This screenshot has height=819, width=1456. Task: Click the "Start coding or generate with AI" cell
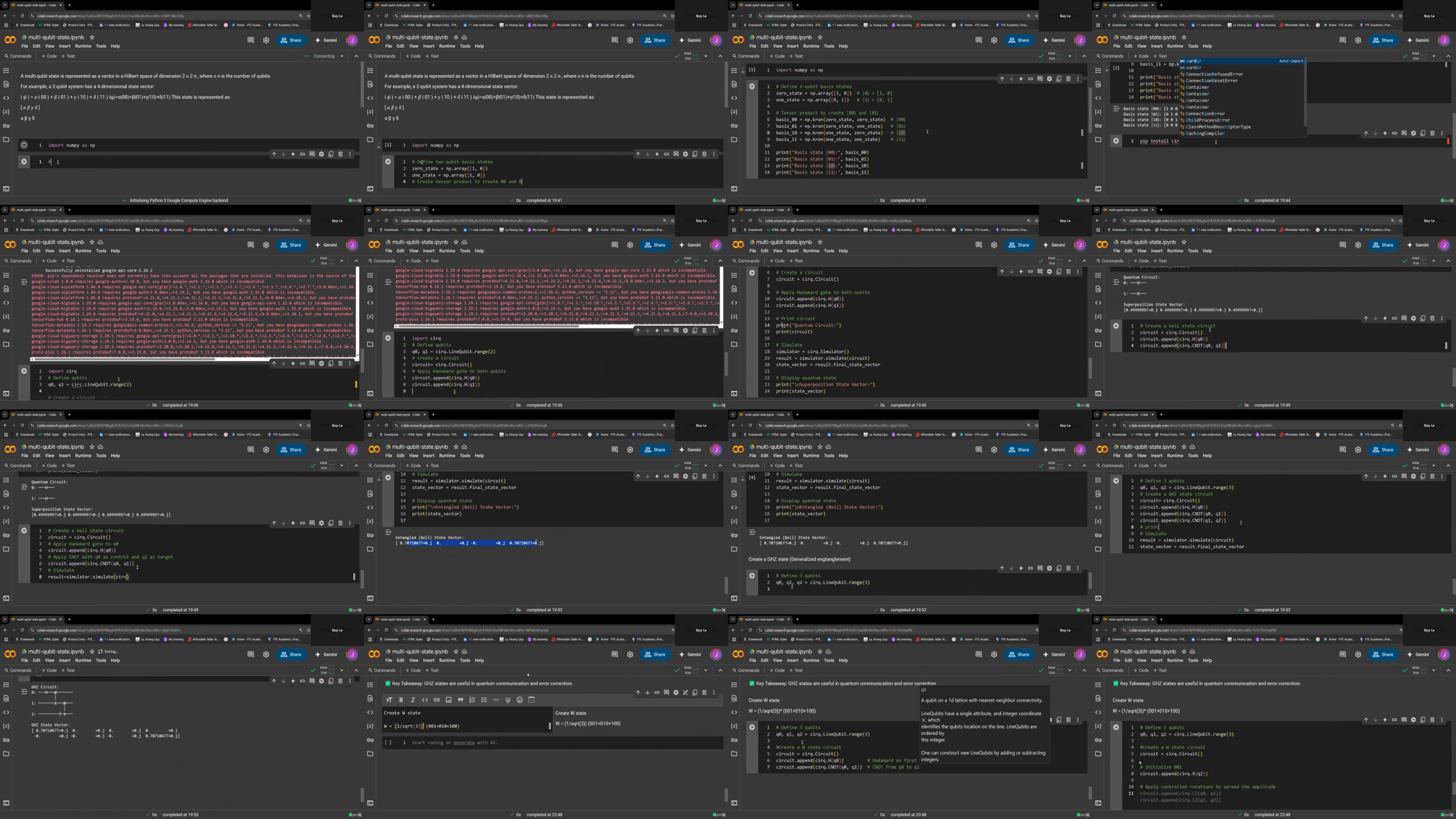tap(553, 743)
